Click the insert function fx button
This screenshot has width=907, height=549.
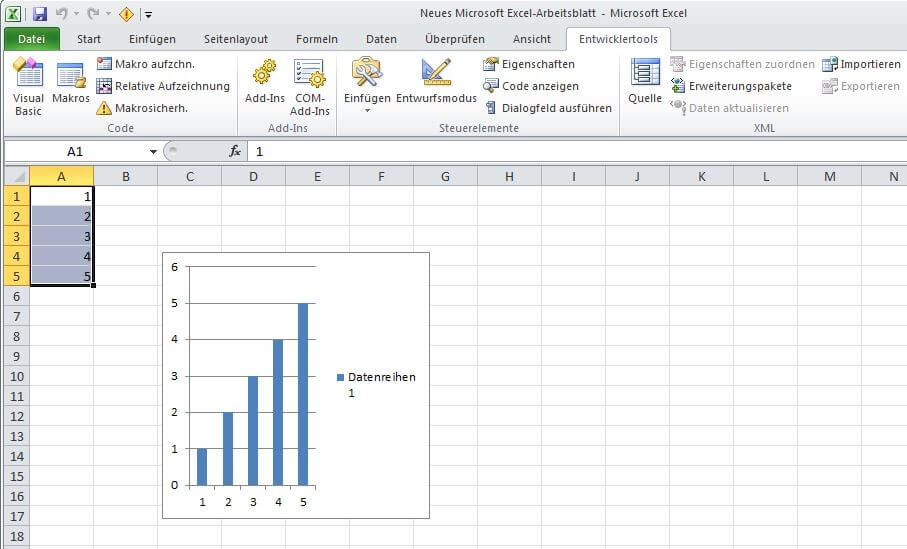tap(234, 152)
